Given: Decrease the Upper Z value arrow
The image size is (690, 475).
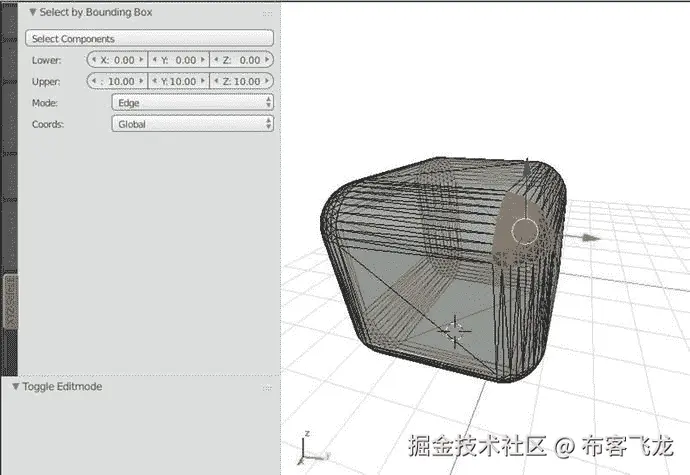Looking at the screenshot, I should [216, 81].
